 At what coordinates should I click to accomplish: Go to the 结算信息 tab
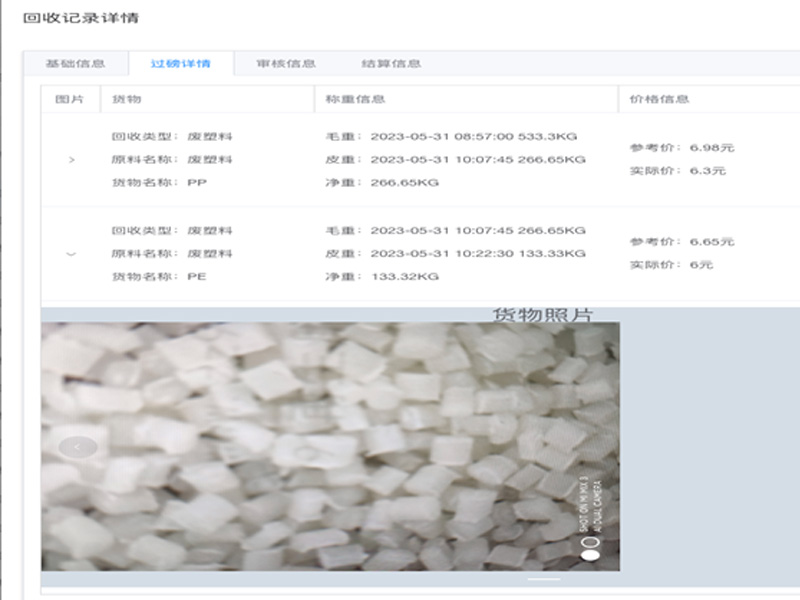[391, 63]
